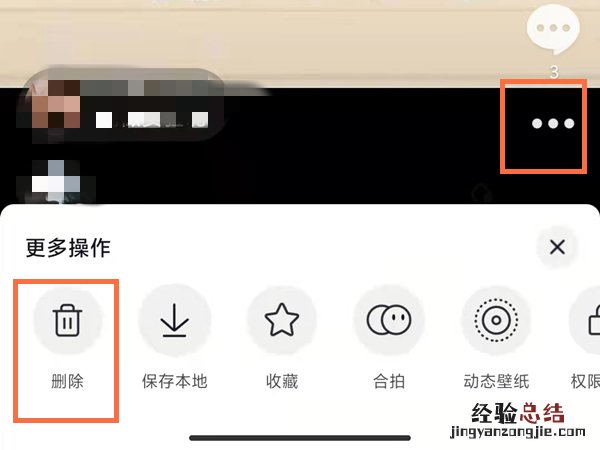Click the jingyanzongjie.com watermark link
Screen dimensions: 600x450
point(518,432)
